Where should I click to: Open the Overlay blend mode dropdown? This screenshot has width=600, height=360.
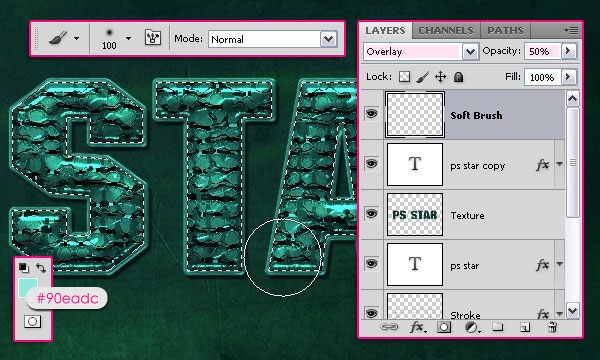pyautogui.click(x=421, y=51)
